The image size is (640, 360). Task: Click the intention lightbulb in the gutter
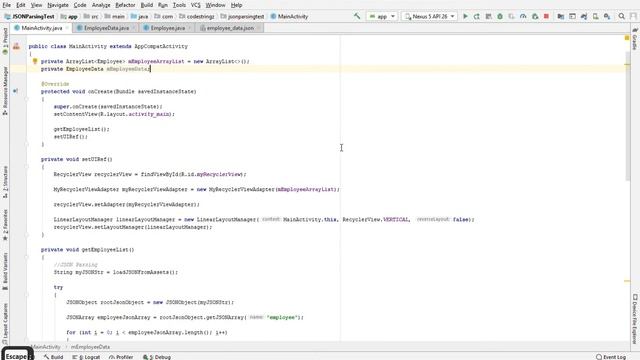point(35,61)
